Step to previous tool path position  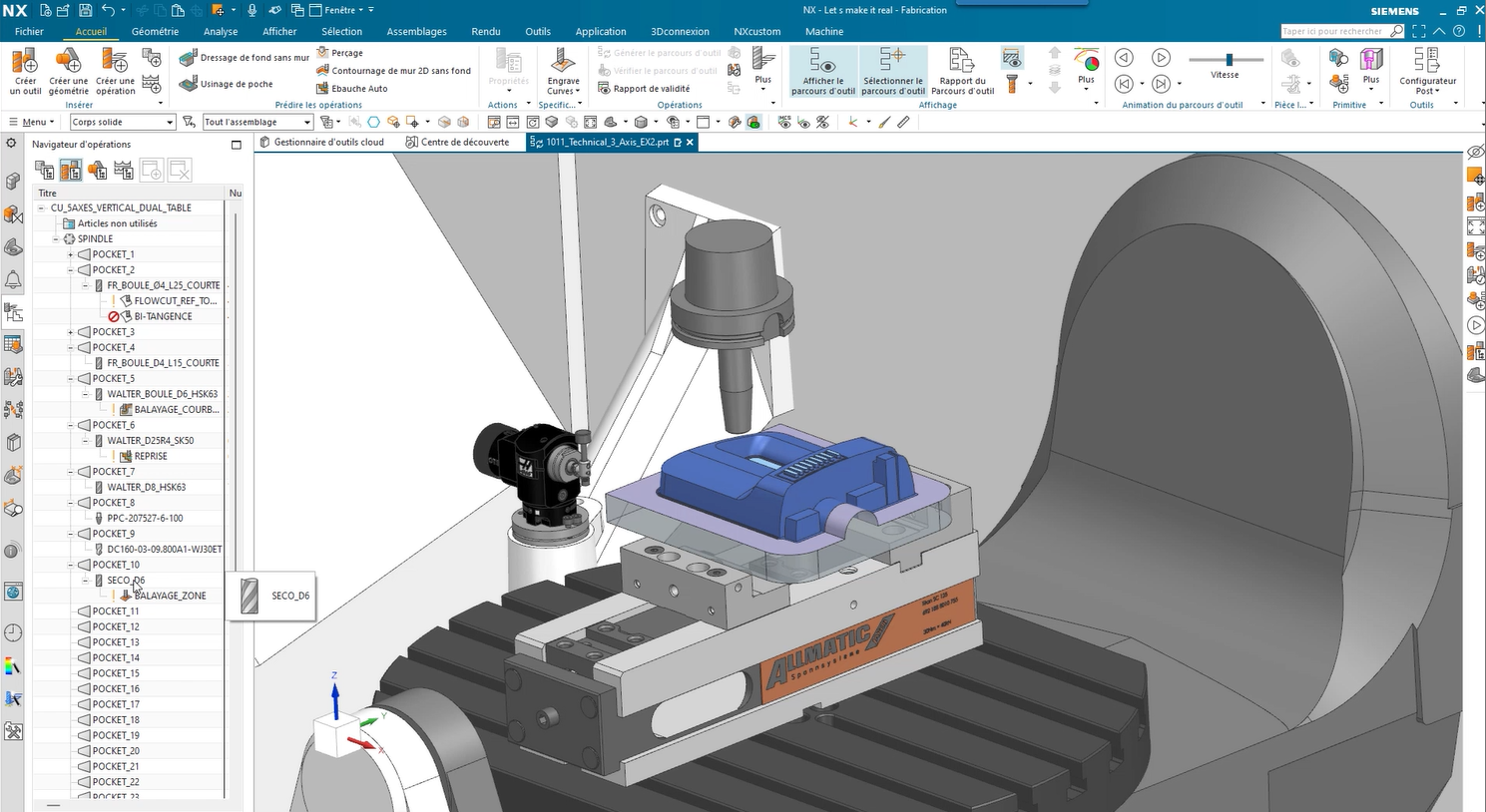pyautogui.click(x=1124, y=84)
